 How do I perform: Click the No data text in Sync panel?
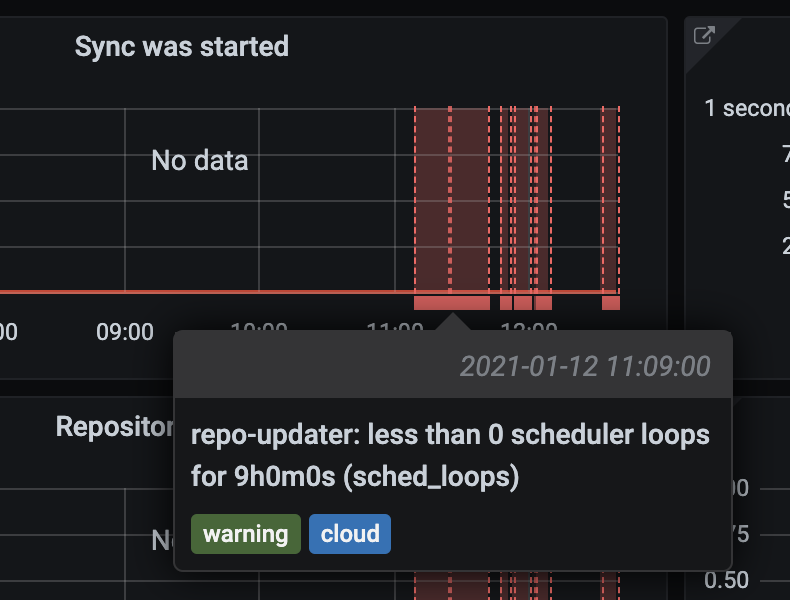coord(200,161)
